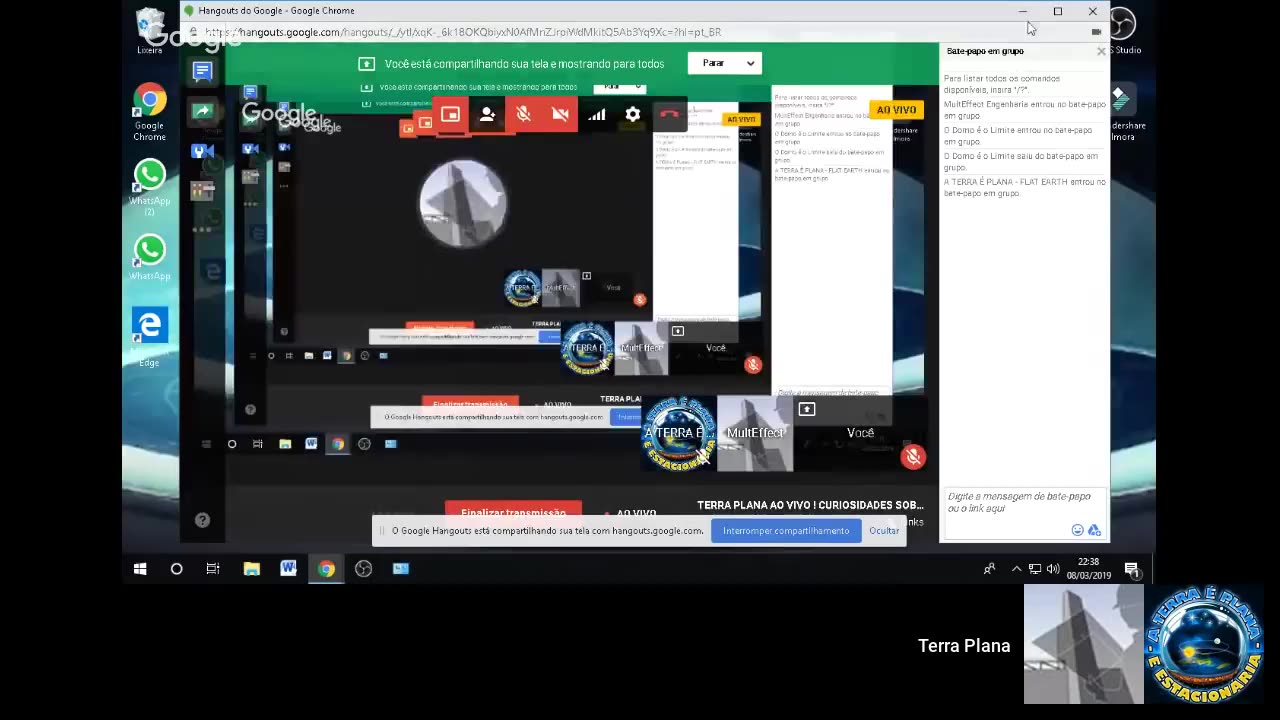
Task: Click TERRA PLANA AO VIVO broadcast title
Action: 810,506
